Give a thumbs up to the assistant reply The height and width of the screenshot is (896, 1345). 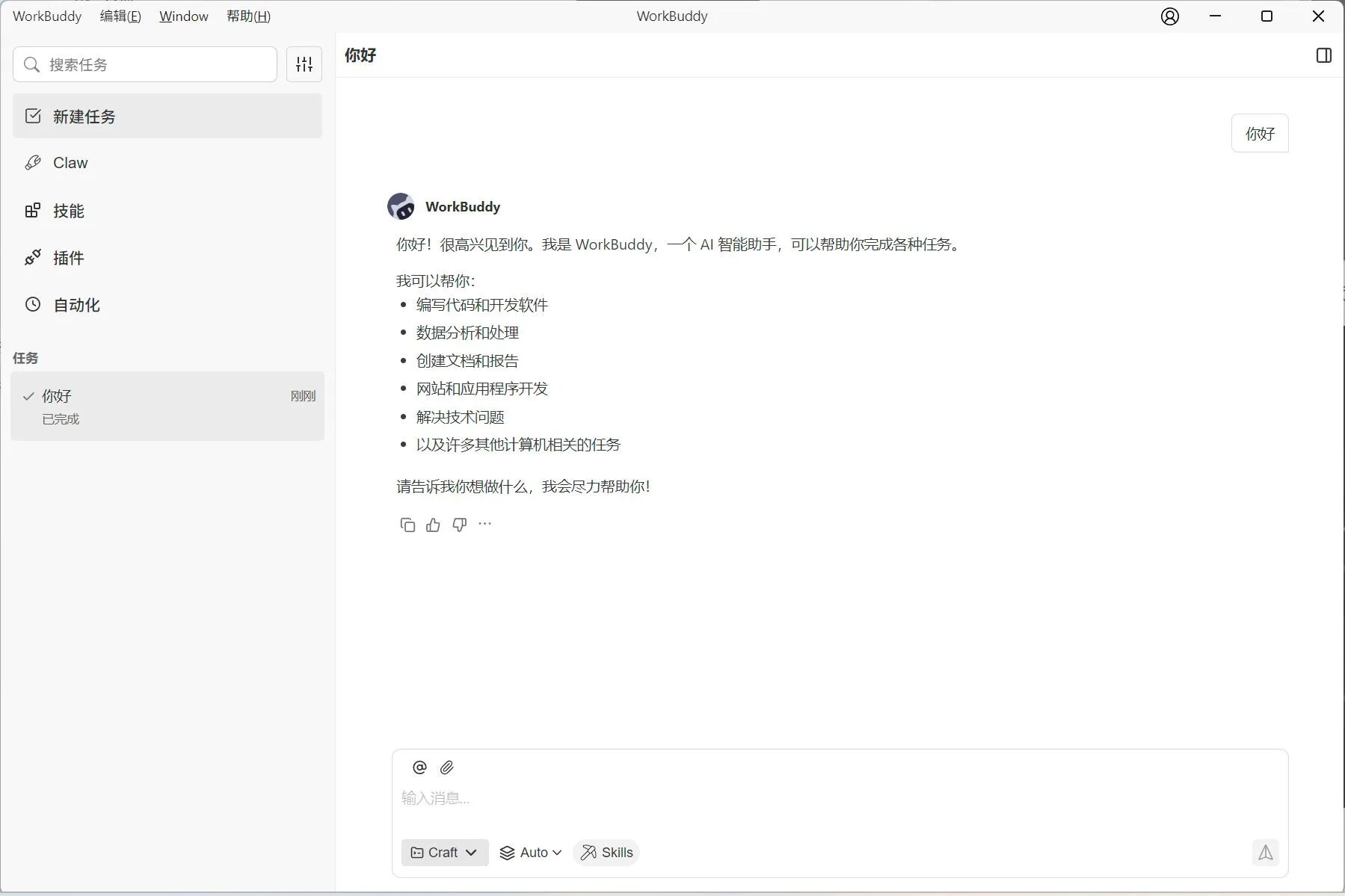pos(433,524)
